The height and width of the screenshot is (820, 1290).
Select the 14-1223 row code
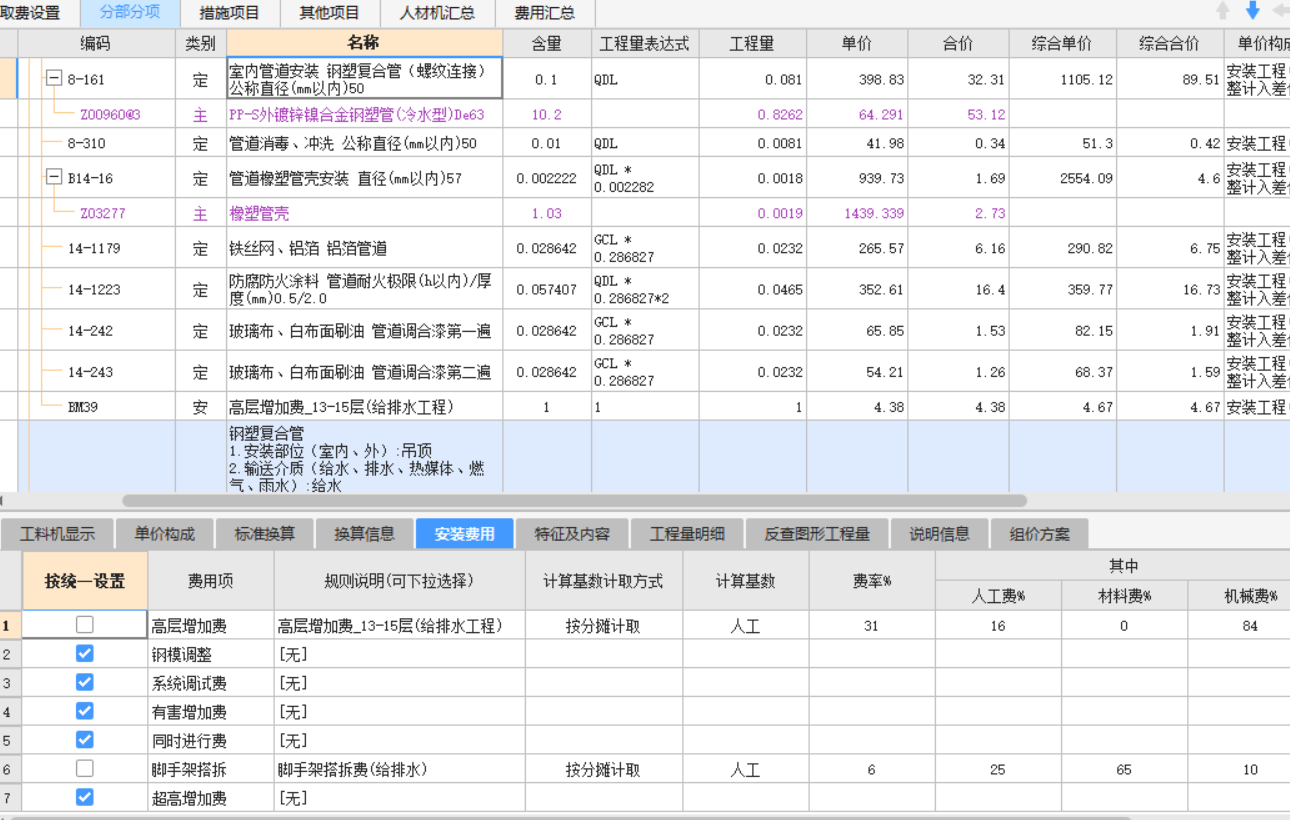94,289
